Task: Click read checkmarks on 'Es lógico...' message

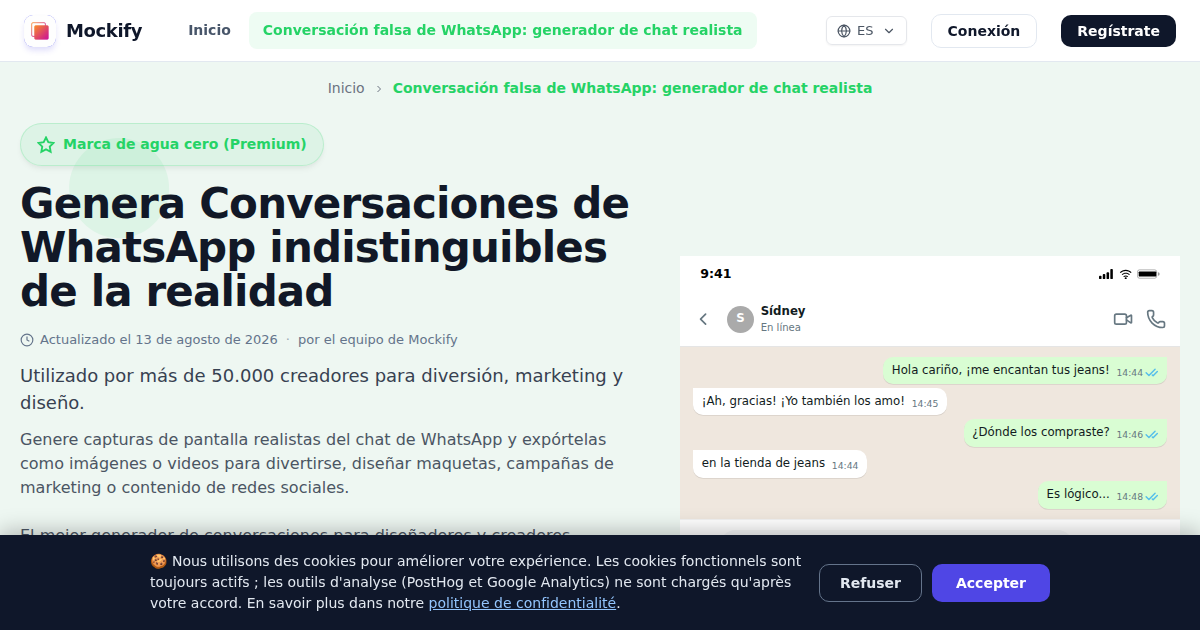Action: 1152,496
